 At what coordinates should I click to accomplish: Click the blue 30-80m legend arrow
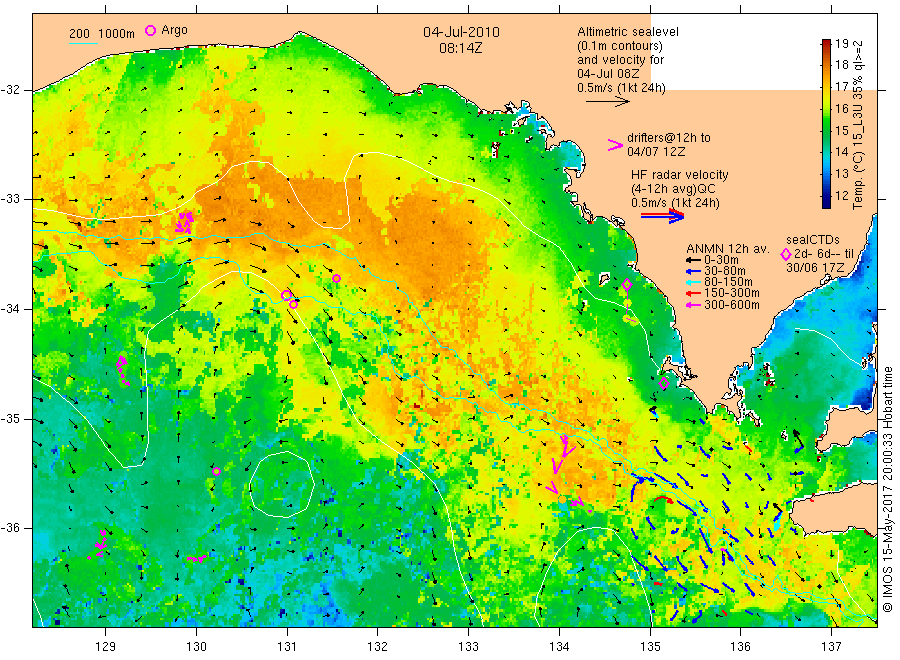point(694,271)
